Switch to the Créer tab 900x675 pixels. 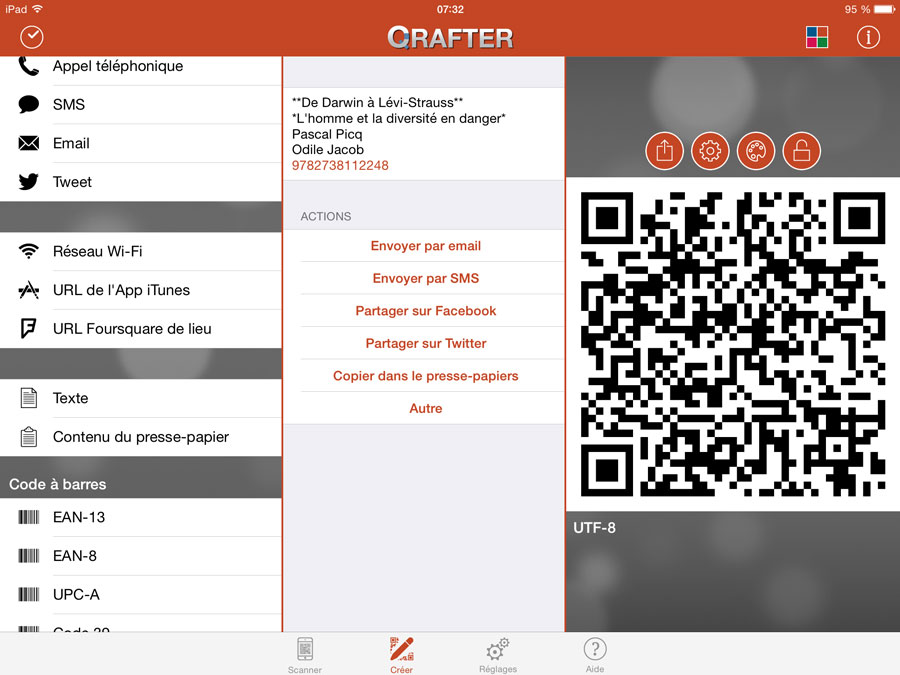coord(401,655)
